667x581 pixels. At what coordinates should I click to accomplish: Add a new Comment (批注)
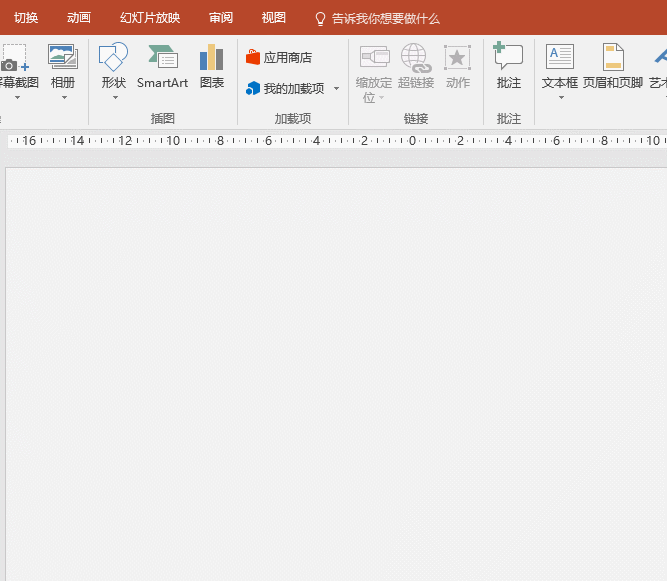pos(508,58)
